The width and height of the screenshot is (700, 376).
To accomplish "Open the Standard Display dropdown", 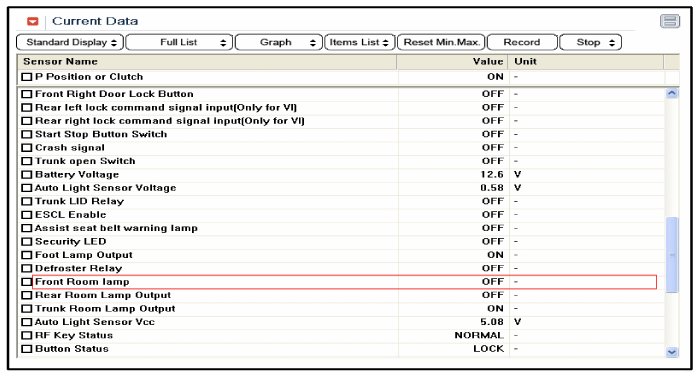I will click(x=70, y=42).
